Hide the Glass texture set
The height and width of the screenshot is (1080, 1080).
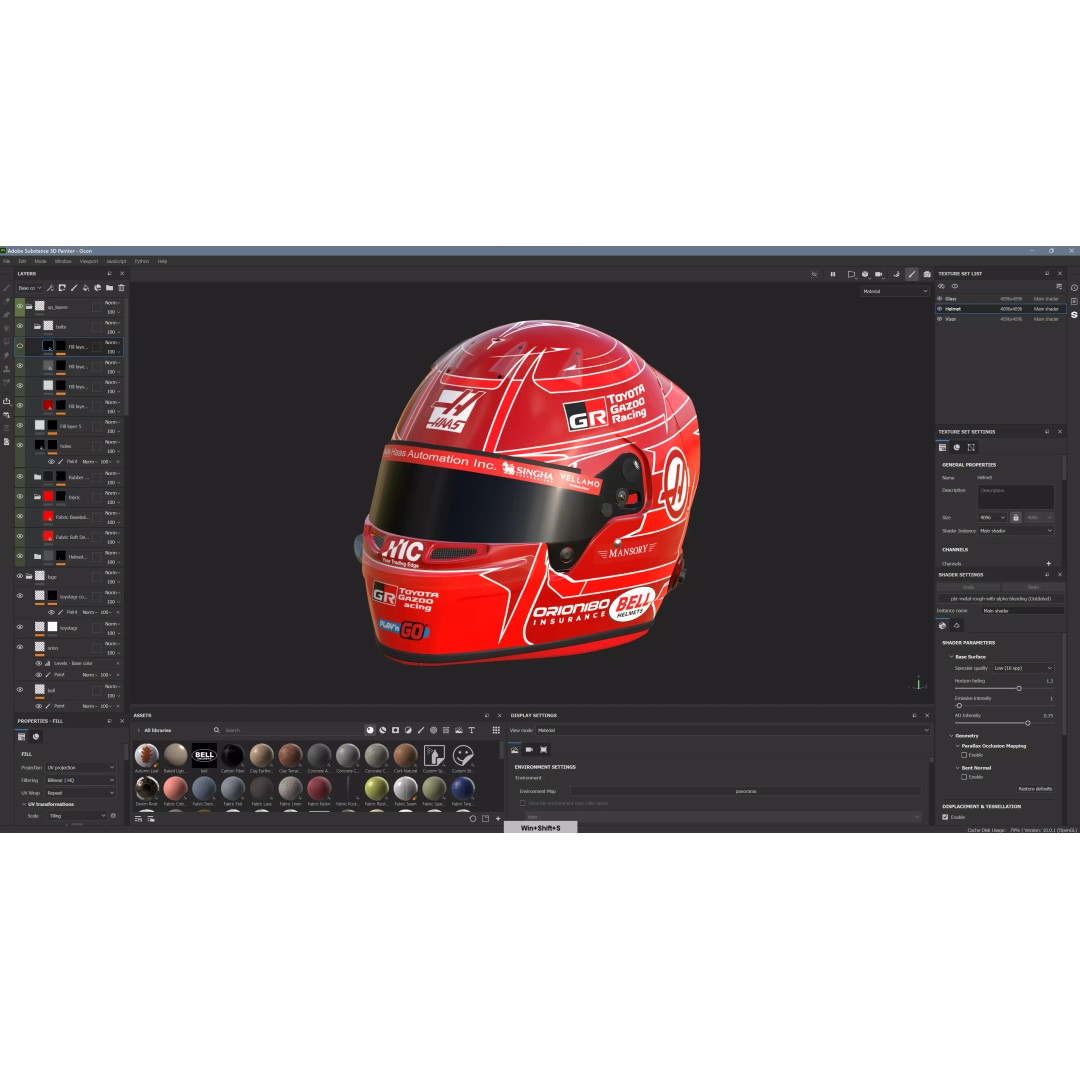(x=939, y=299)
